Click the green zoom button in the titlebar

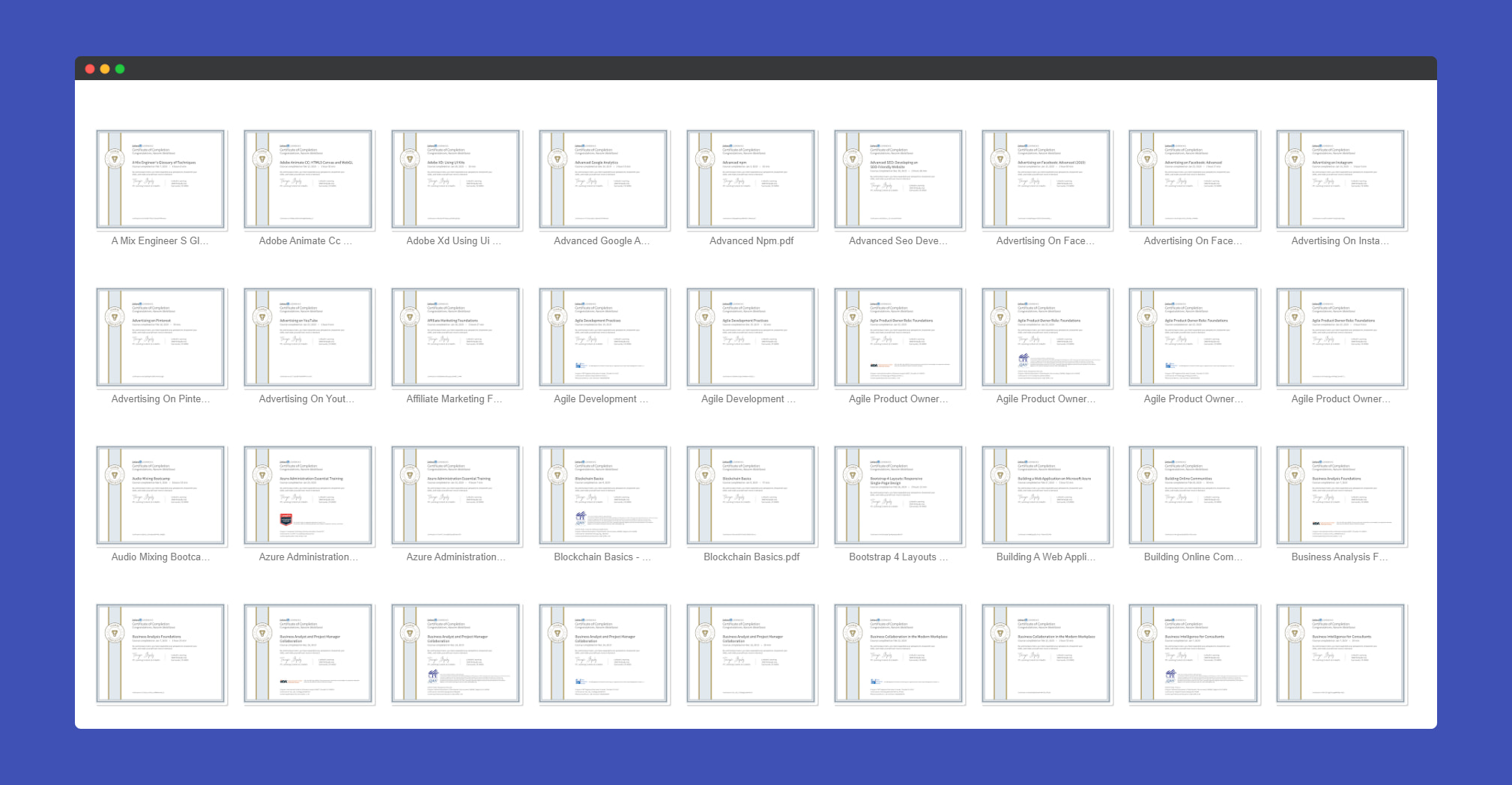point(120,68)
